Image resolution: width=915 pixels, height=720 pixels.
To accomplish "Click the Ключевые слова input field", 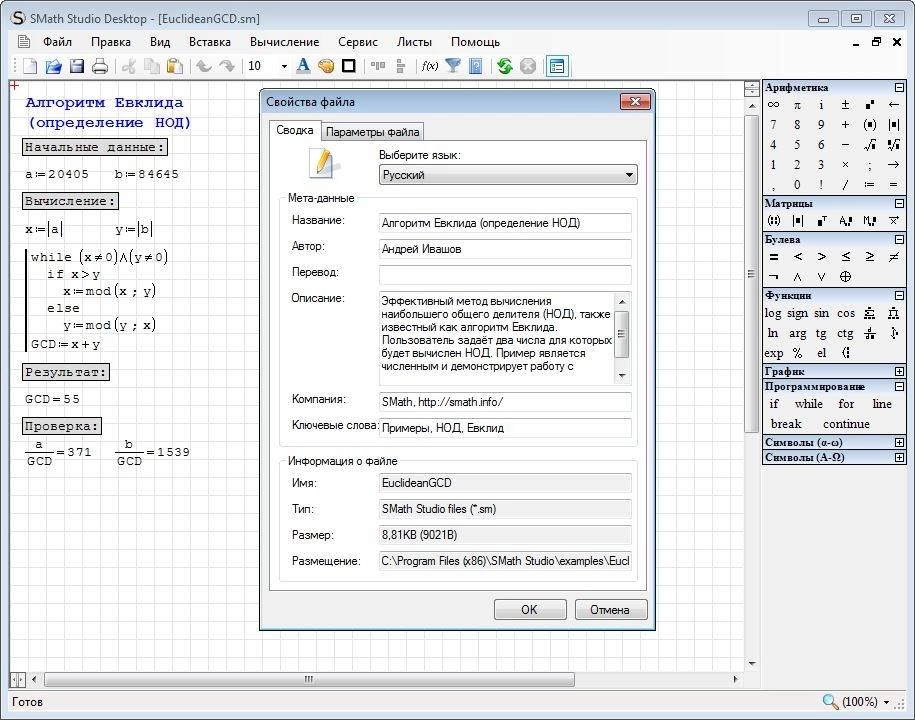I will (x=505, y=428).
